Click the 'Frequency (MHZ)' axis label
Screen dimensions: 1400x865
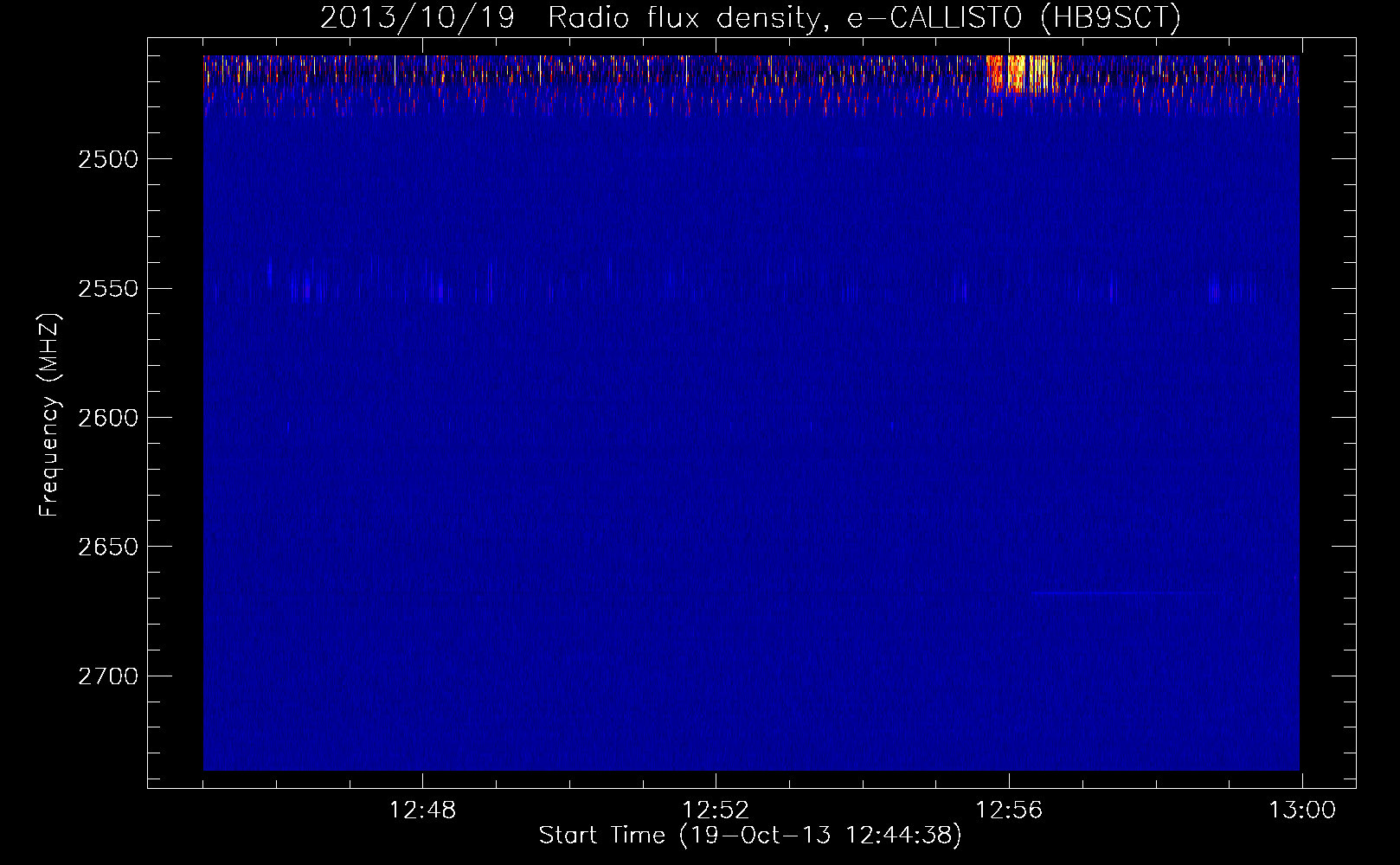pos(49,415)
